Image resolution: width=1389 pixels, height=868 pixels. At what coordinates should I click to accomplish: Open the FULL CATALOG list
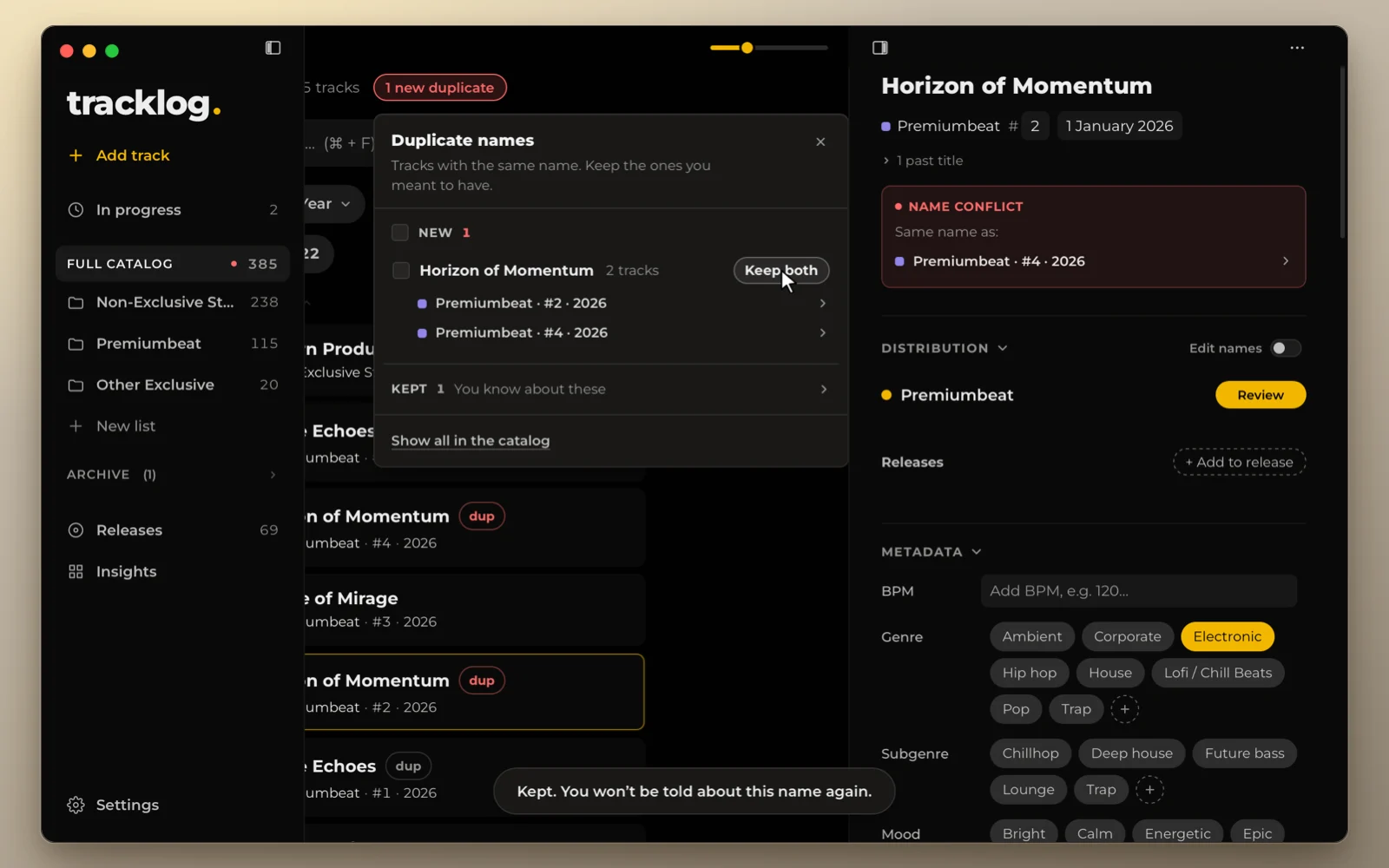172,264
